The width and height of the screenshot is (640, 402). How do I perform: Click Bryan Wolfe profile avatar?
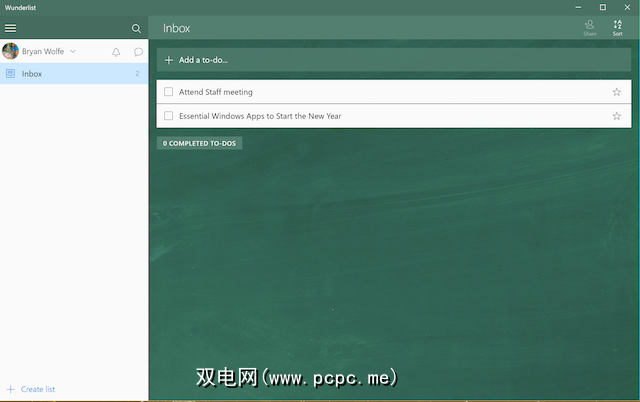tap(11, 51)
